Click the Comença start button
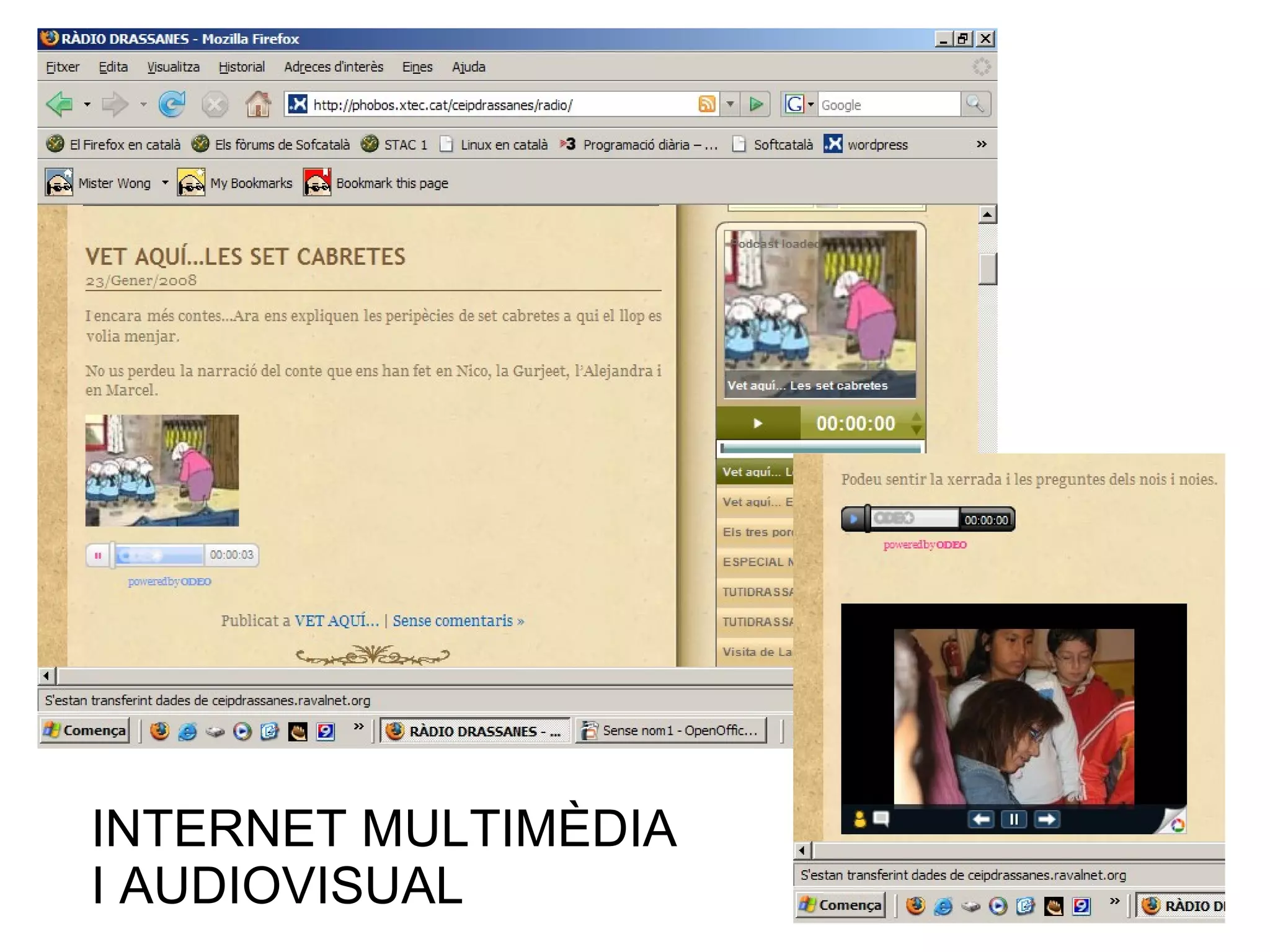Viewport: 1270px width, 952px height. [x=85, y=730]
